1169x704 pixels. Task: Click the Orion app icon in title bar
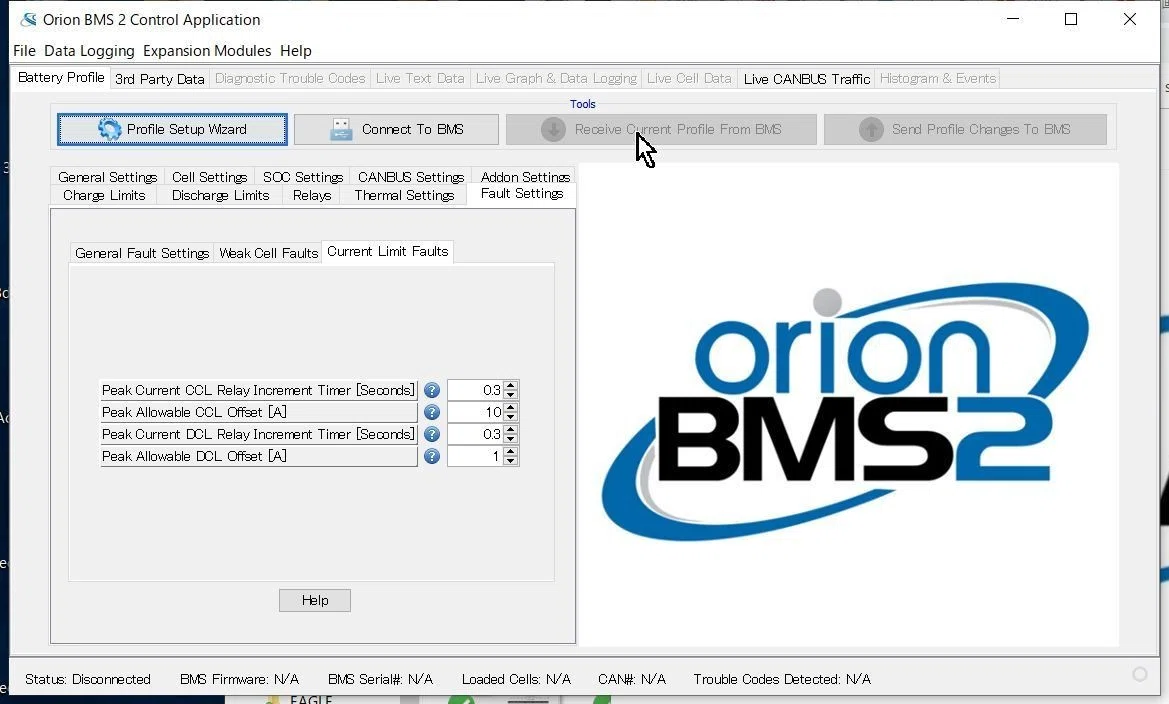coord(28,19)
